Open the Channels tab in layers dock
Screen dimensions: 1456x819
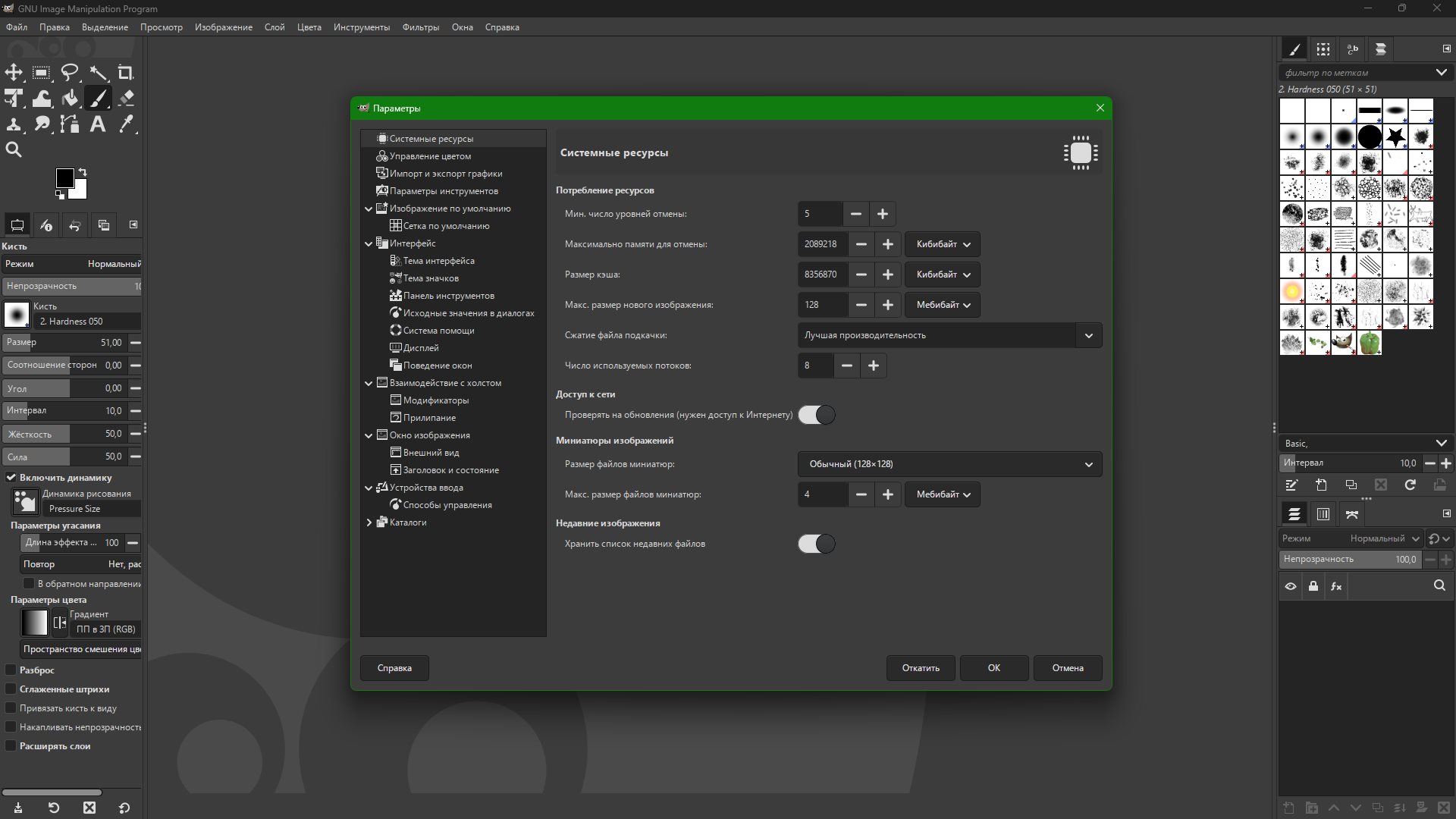(x=1323, y=514)
